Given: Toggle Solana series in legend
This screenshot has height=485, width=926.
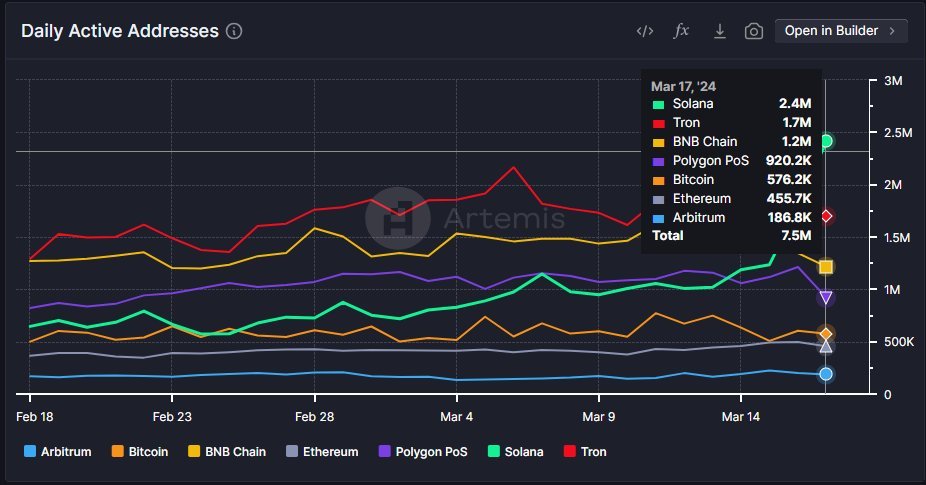Looking at the screenshot, I should [515, 451].
